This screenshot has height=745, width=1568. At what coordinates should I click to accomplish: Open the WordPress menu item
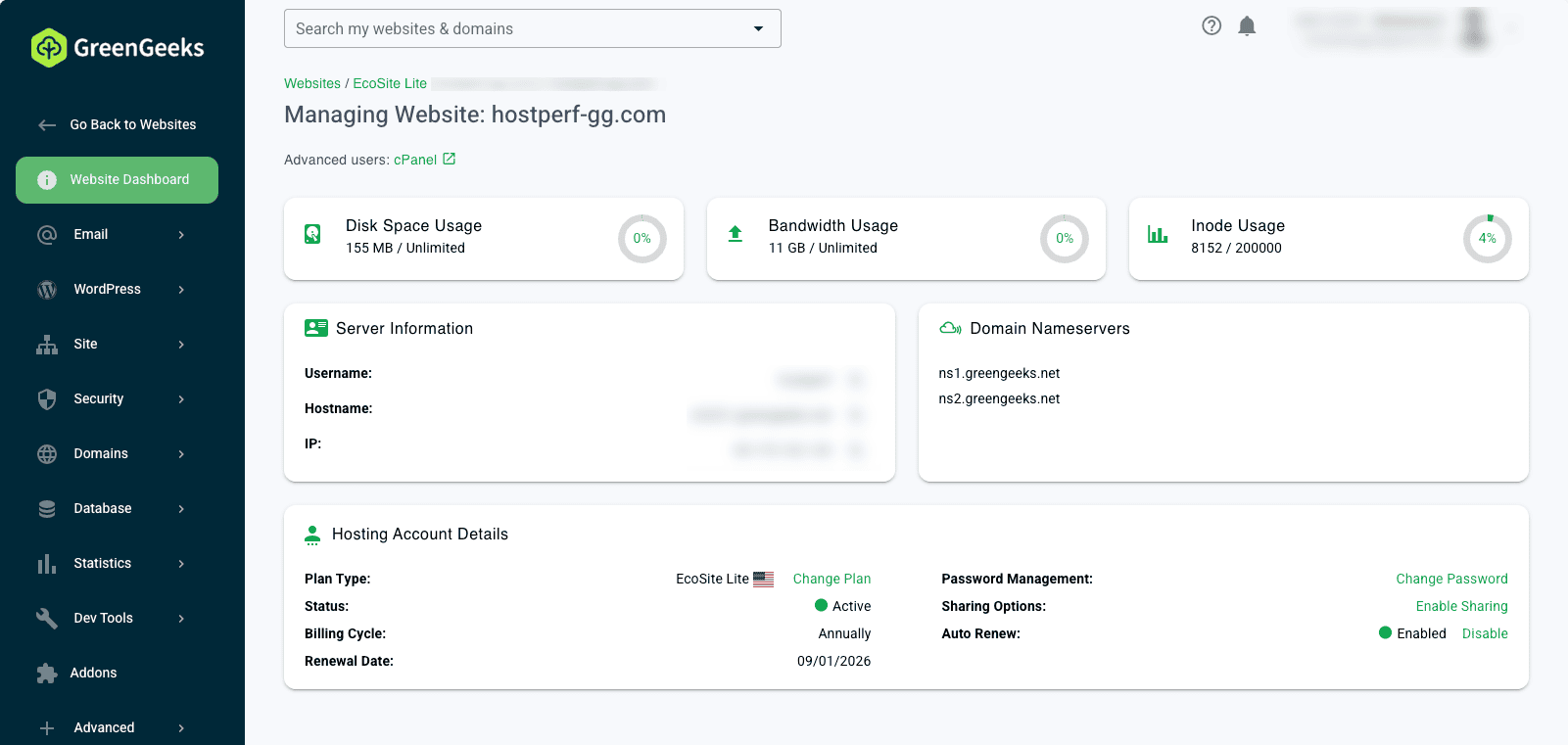pyautogui.click(x=117, y=290)
